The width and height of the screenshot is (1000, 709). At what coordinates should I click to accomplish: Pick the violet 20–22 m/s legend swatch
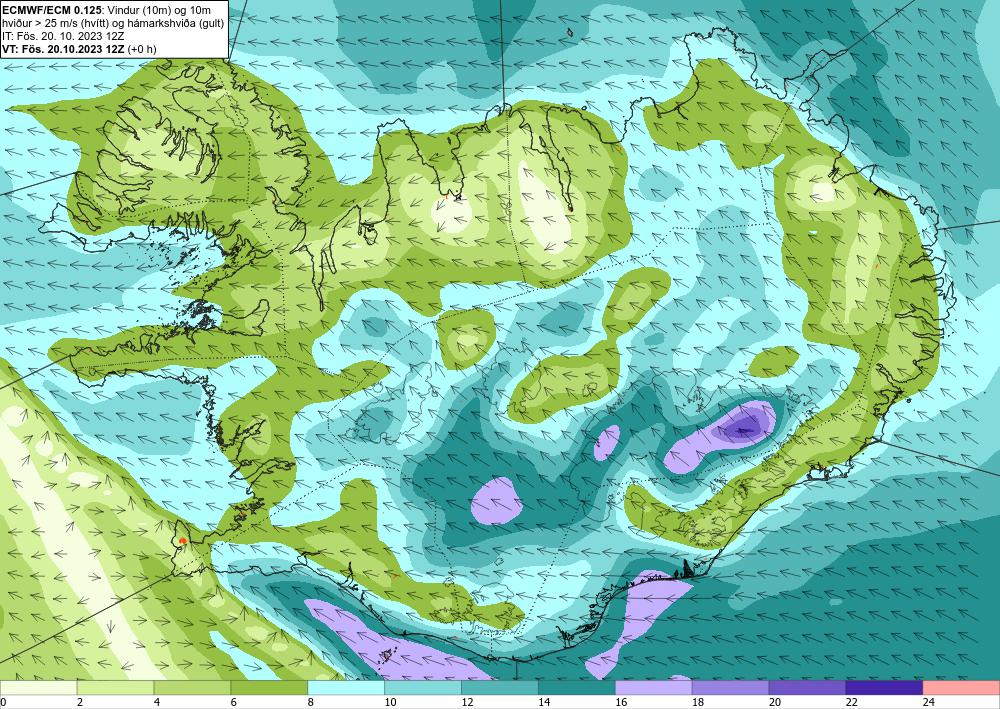click(807, 688)
